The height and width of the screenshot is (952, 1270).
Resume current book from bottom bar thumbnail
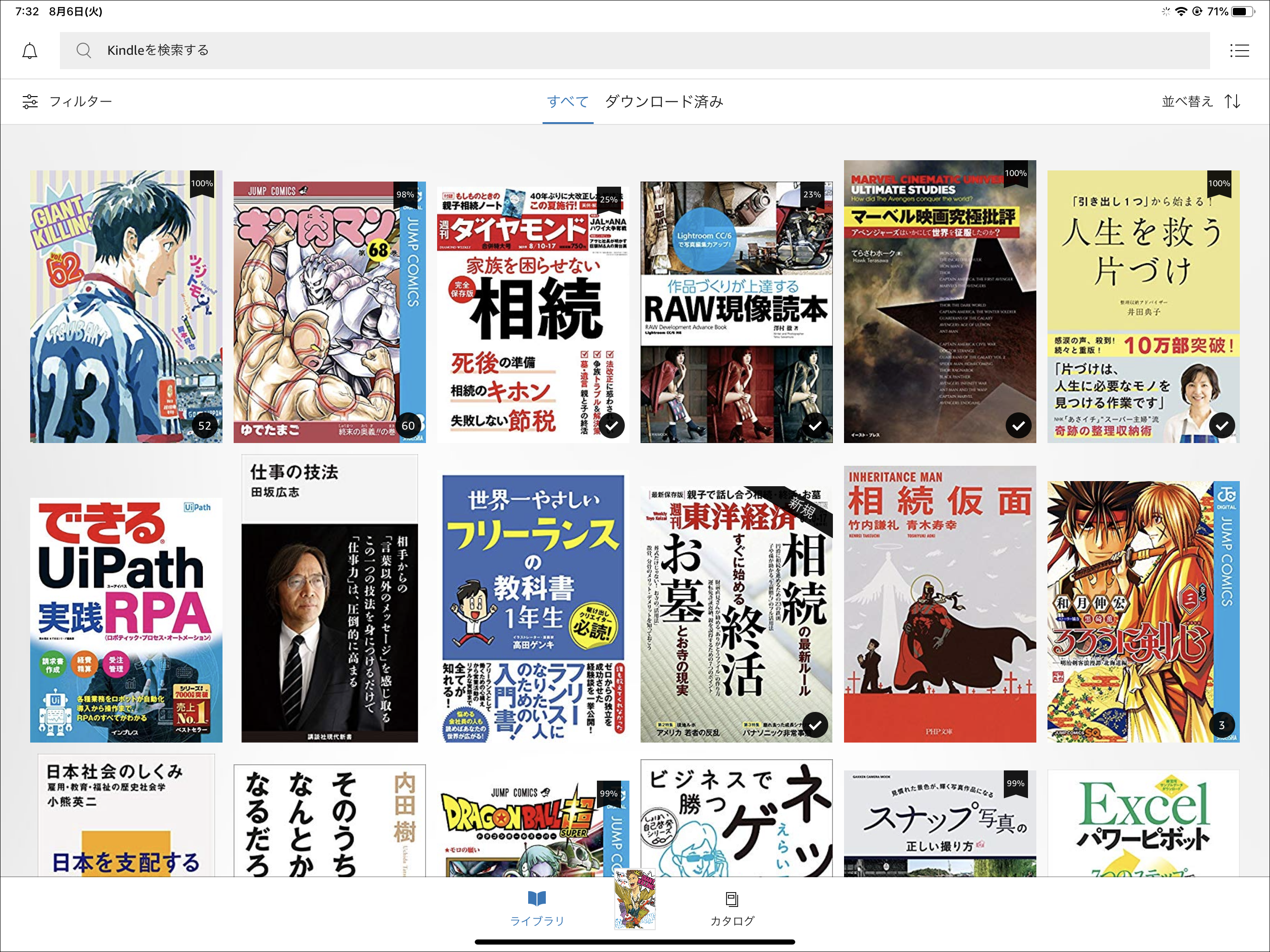[635, 899]
